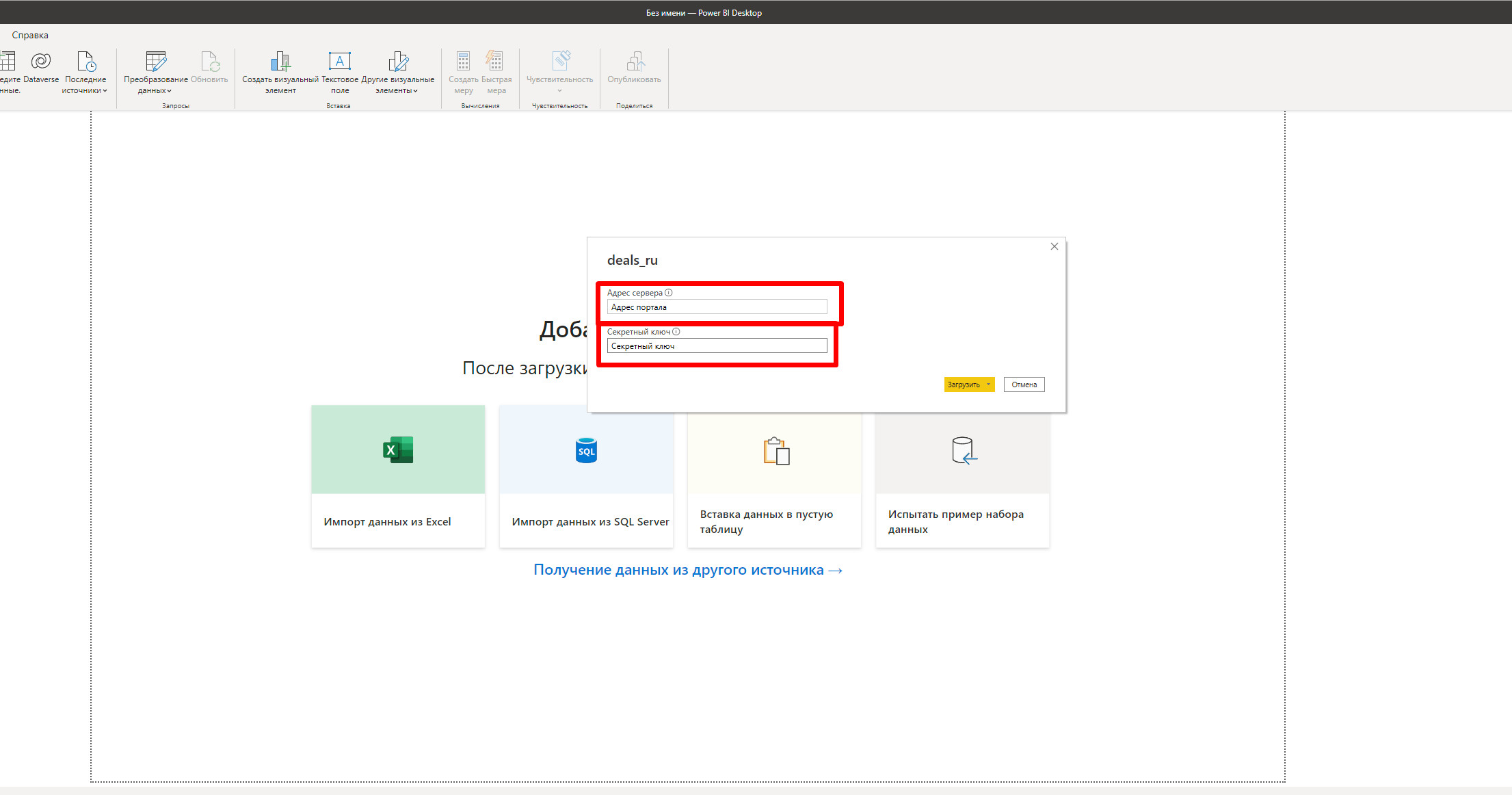Open the Чувствительность dropdown
Viewport: 1512px width, 795px height.
559,91
